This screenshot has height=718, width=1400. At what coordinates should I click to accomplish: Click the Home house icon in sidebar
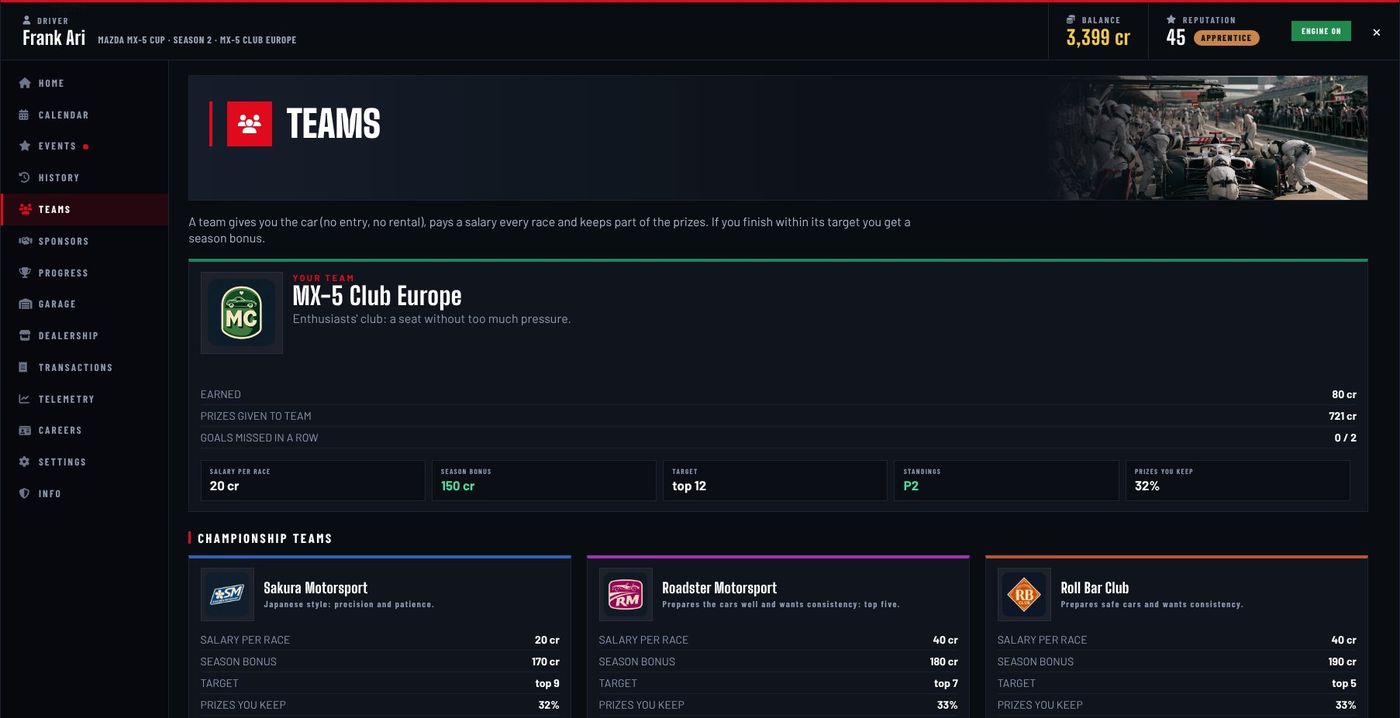(x=25, y=83)
